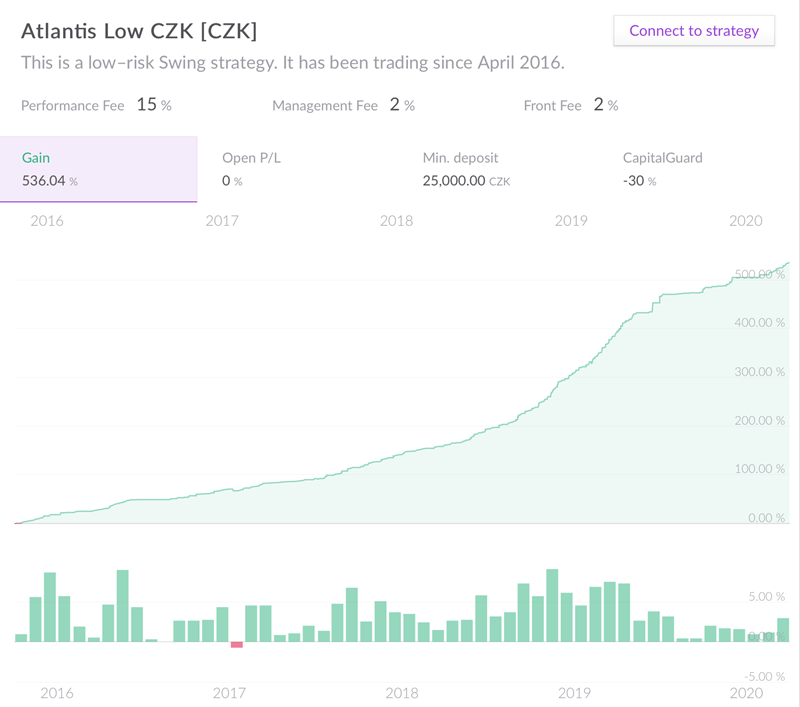Click the Connect to strategy button
The width and height of the screenshot is (800, 707).
point(694,31)
